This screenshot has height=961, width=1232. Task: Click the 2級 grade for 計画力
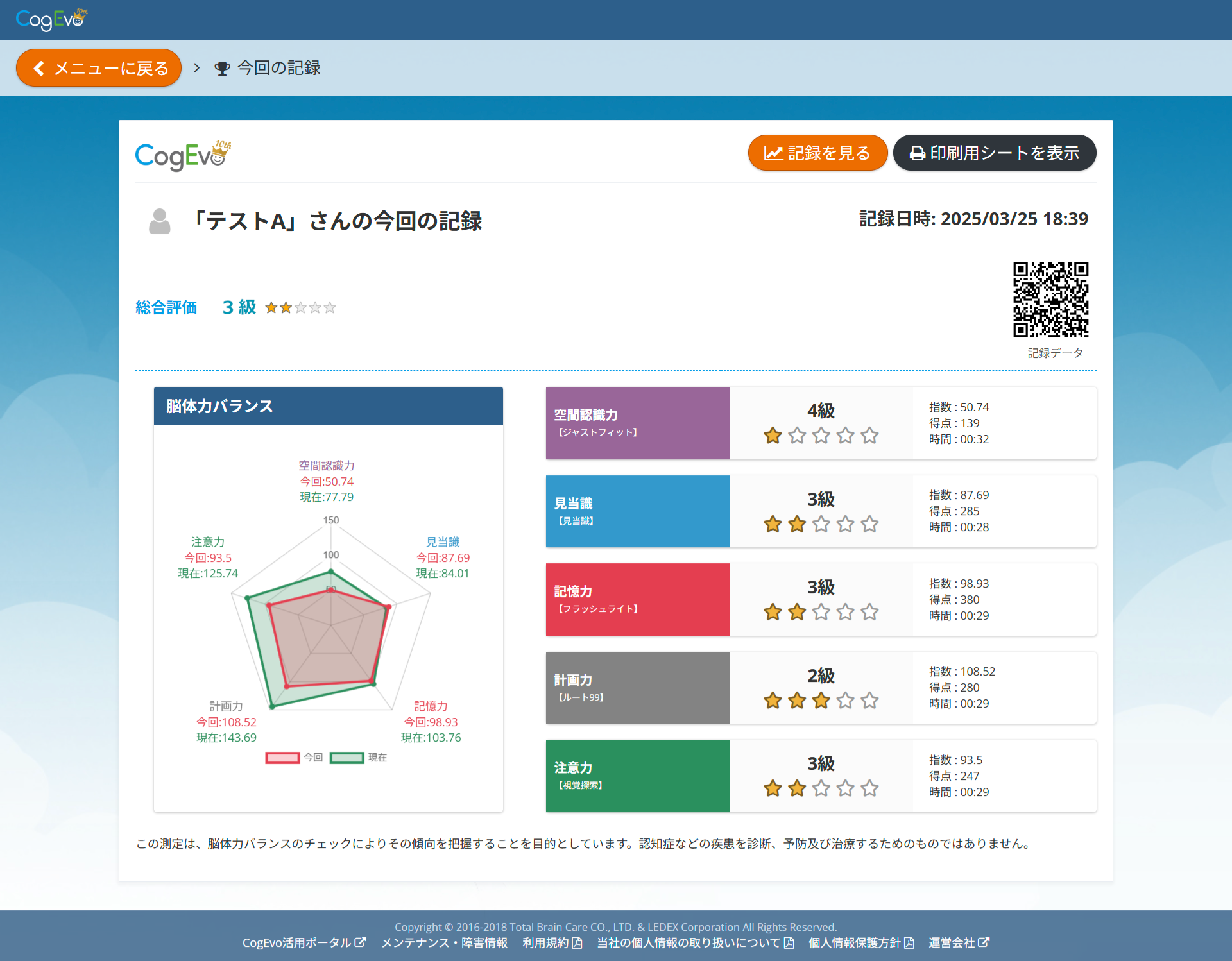pyautogui.click(x=821, y=676)
